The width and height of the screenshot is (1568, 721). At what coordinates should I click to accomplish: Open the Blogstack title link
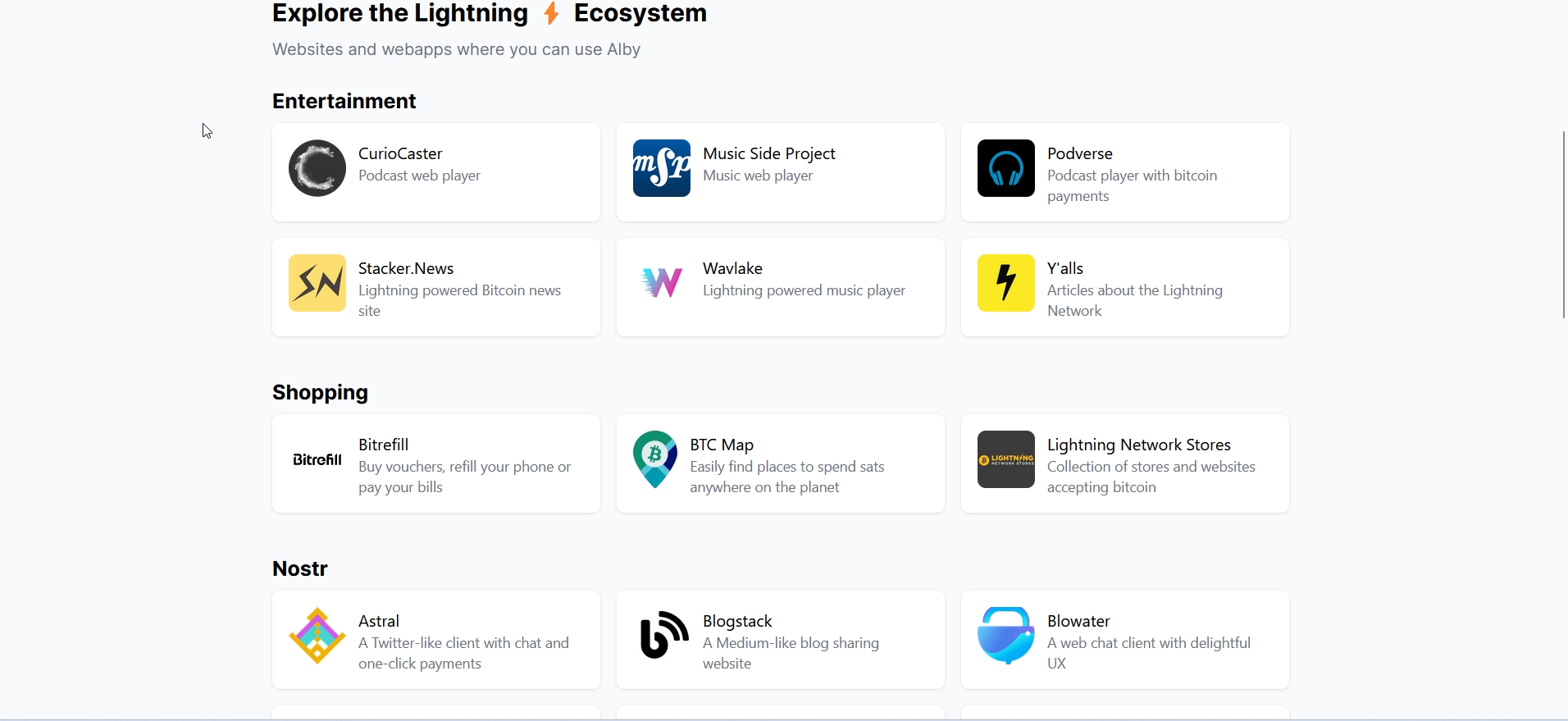pyautogui.click(x=737, y=621)
